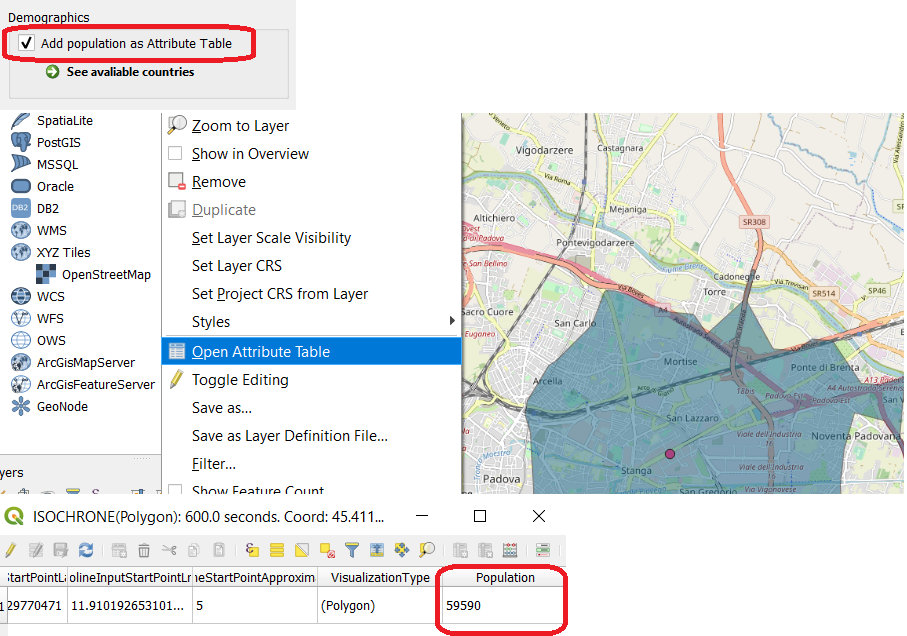Open Attribute Table from context menu

tap(312, 352)
